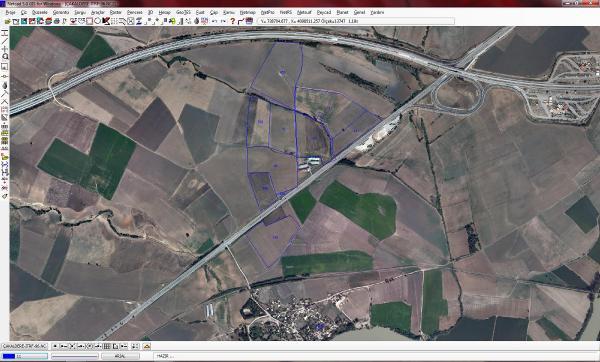Open the Yardım menu
Viewport: 600px width, 362px height.
point(377,12)
